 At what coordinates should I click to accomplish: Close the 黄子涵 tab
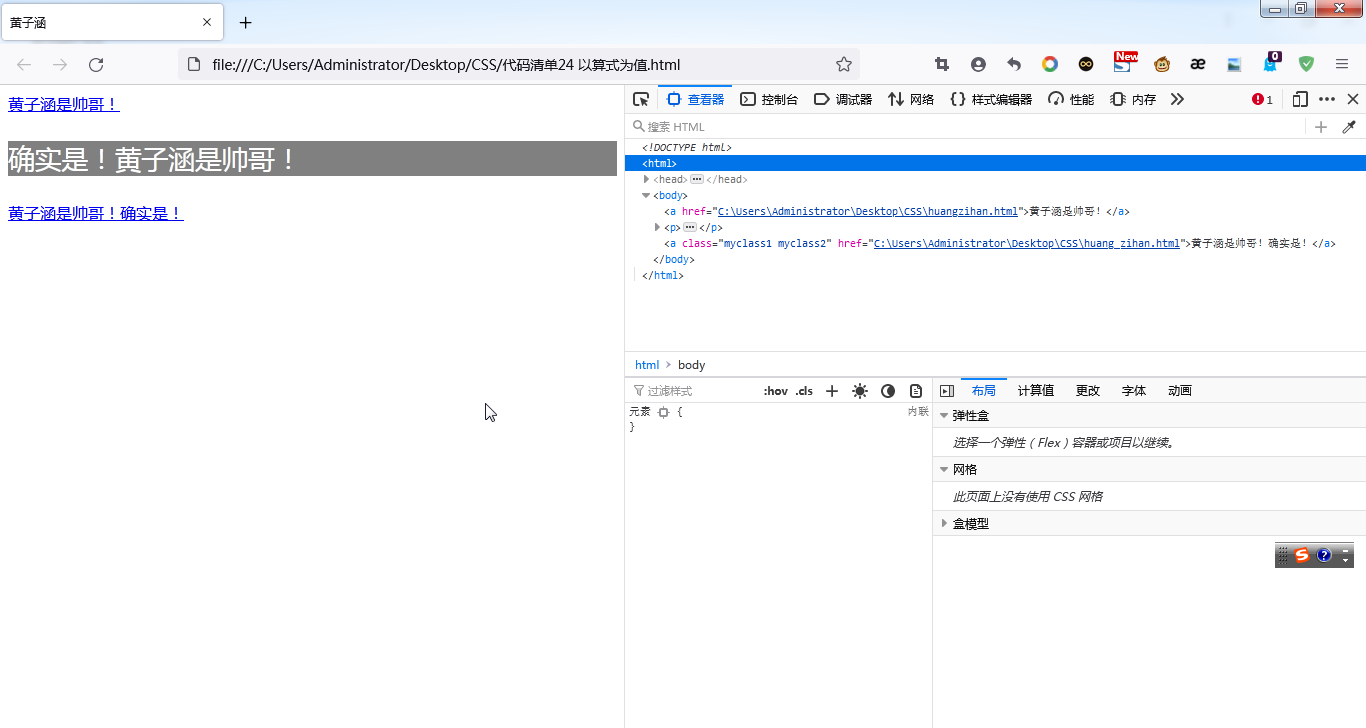pyautogui.click(x=207, y=22)
